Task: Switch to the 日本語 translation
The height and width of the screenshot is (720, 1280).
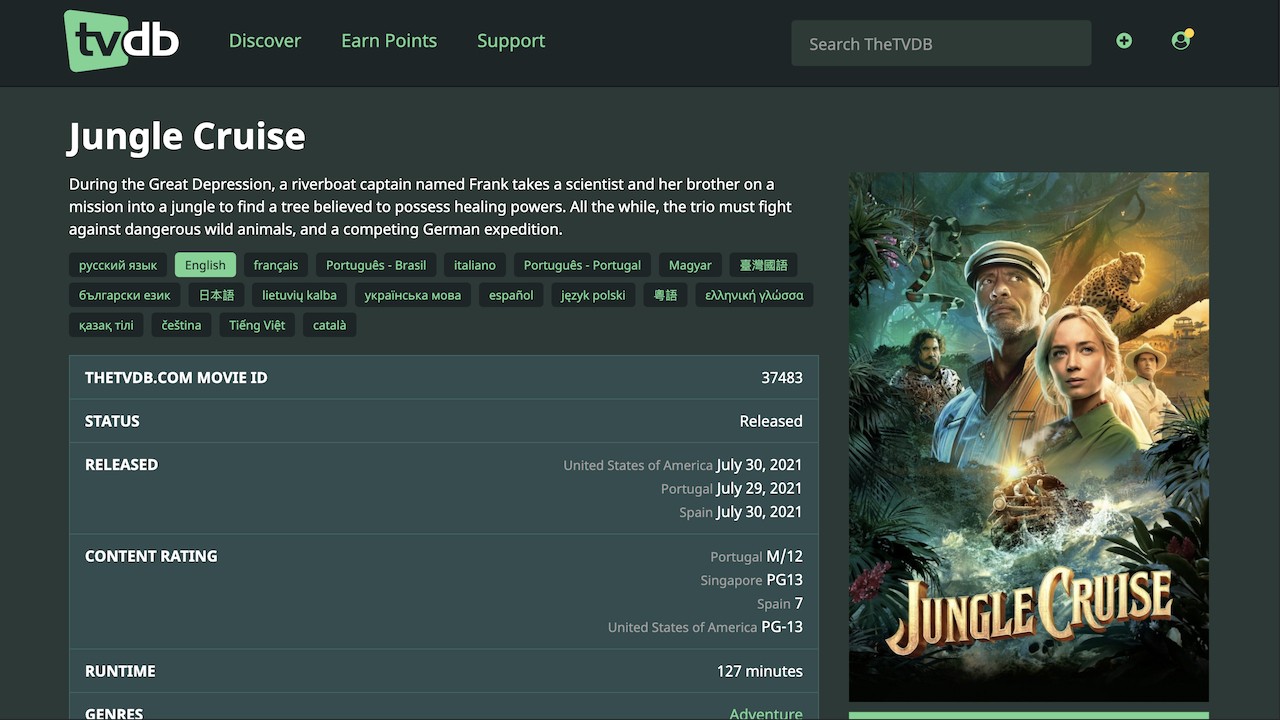Action: [216, 295]
